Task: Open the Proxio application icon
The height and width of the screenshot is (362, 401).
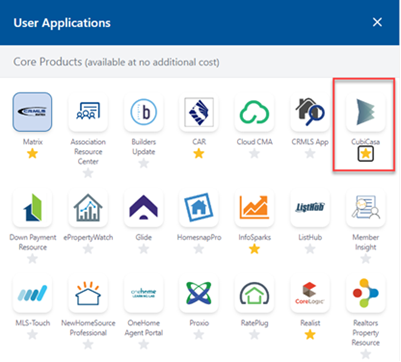Action: point(199,293)
